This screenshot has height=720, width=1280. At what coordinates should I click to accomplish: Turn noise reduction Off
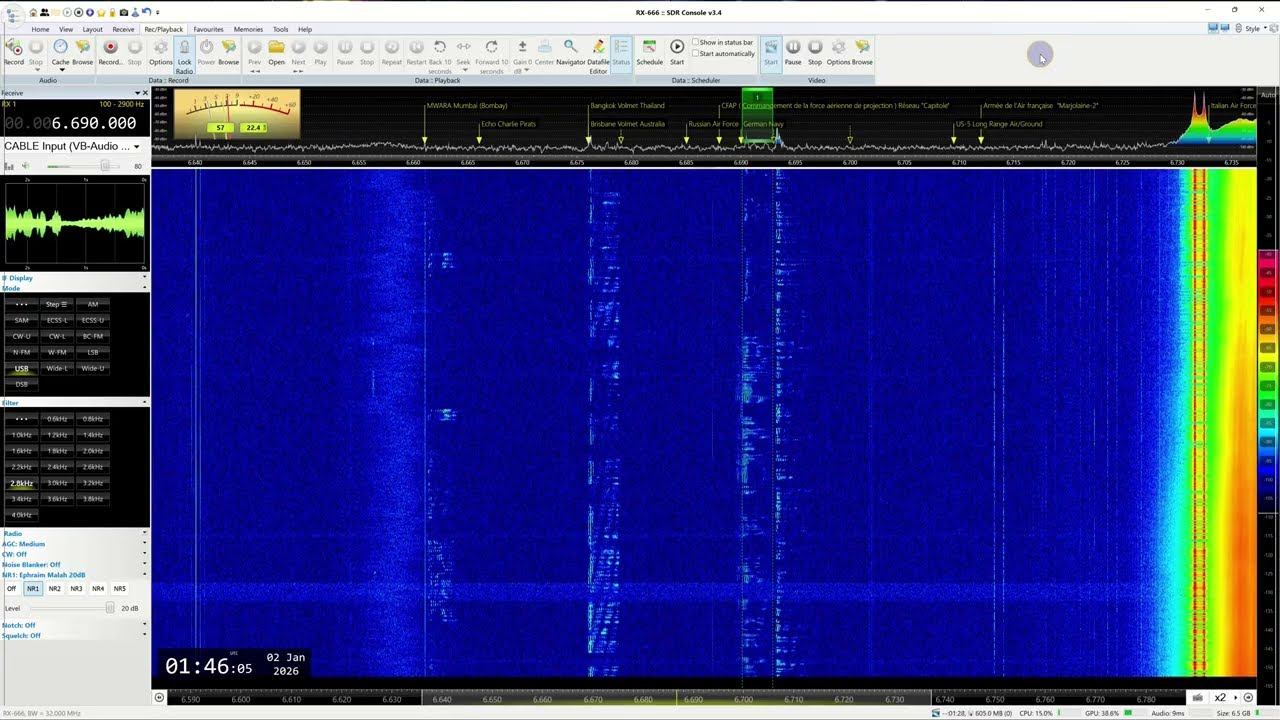(x=12, y=589)
